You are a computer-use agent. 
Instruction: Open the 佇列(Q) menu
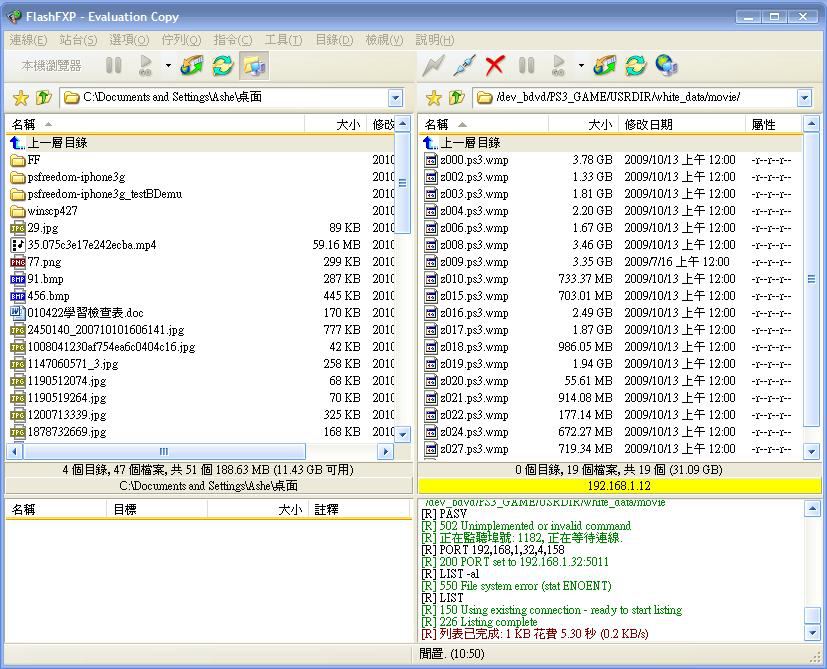(181, 40)
